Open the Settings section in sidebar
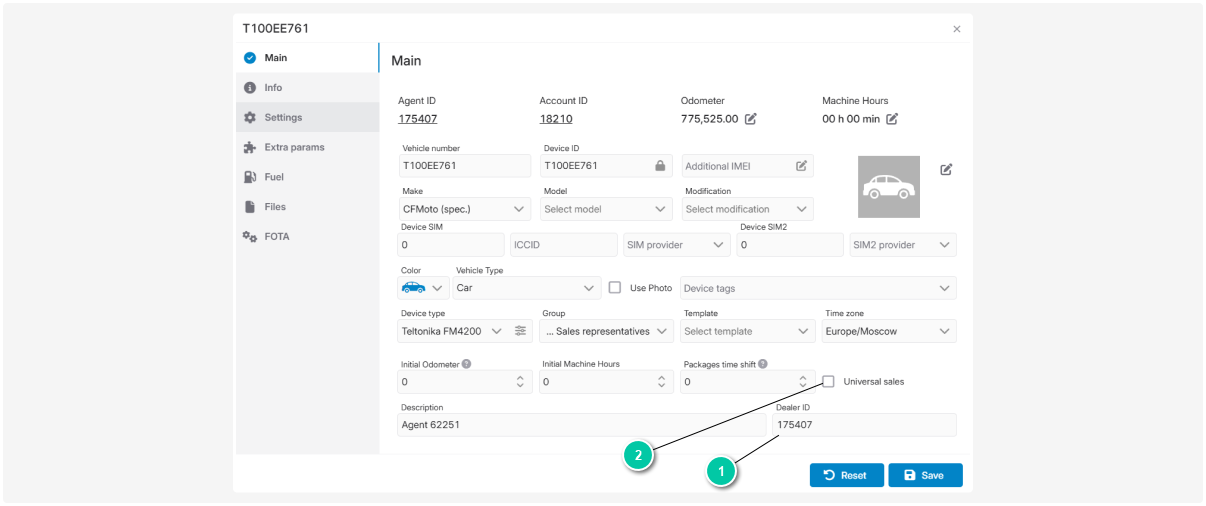The image size is (1206, 506). coord(283,117)
